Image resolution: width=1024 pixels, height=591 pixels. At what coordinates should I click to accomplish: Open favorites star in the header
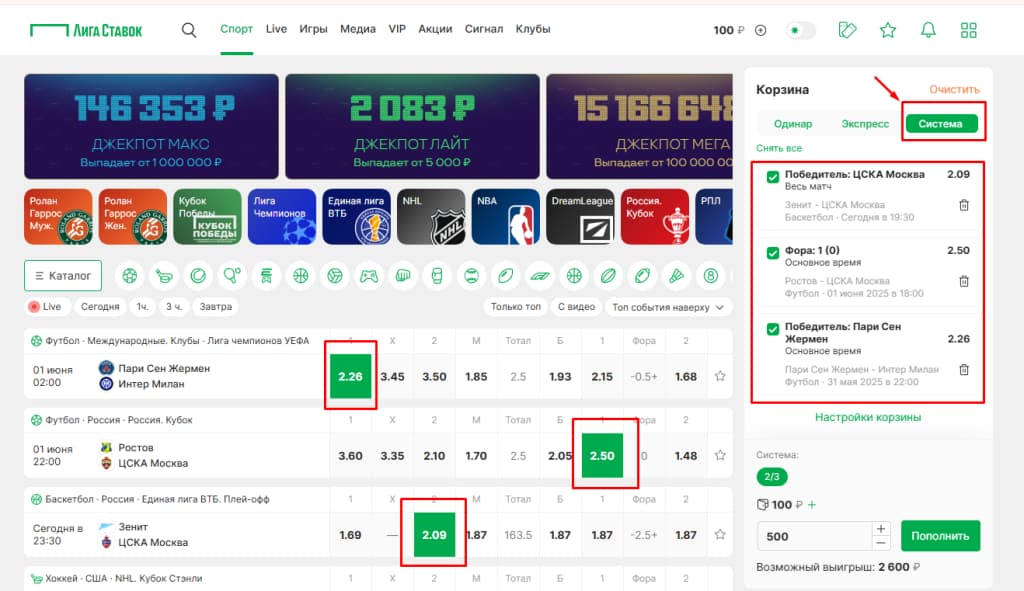(888, 30)
